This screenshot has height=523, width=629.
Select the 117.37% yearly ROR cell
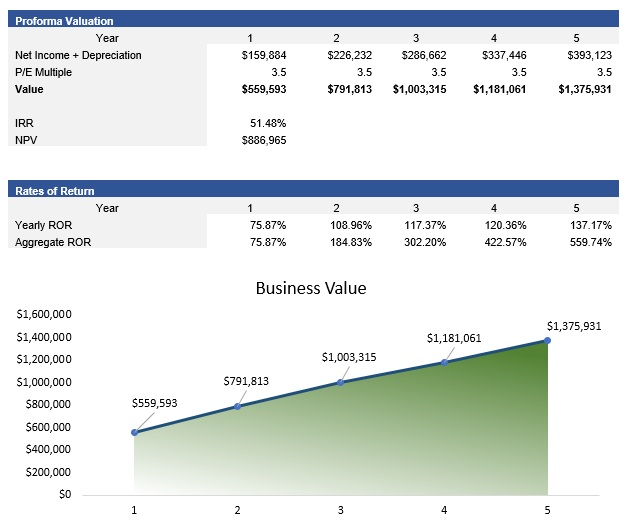[x=425, y=225]
